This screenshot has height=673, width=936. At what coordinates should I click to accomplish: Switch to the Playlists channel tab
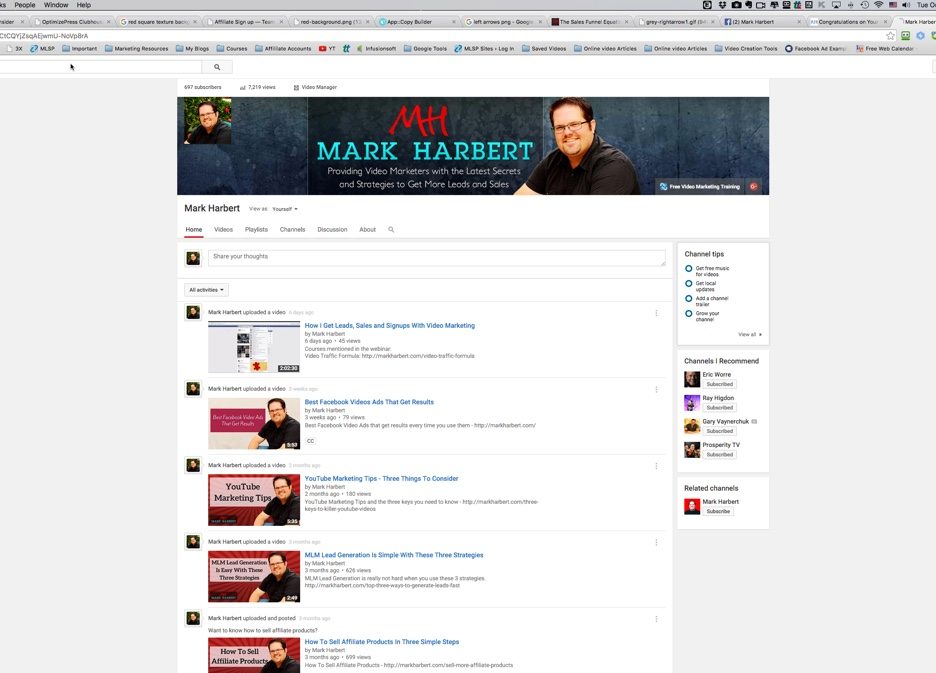tap(256, 229)
